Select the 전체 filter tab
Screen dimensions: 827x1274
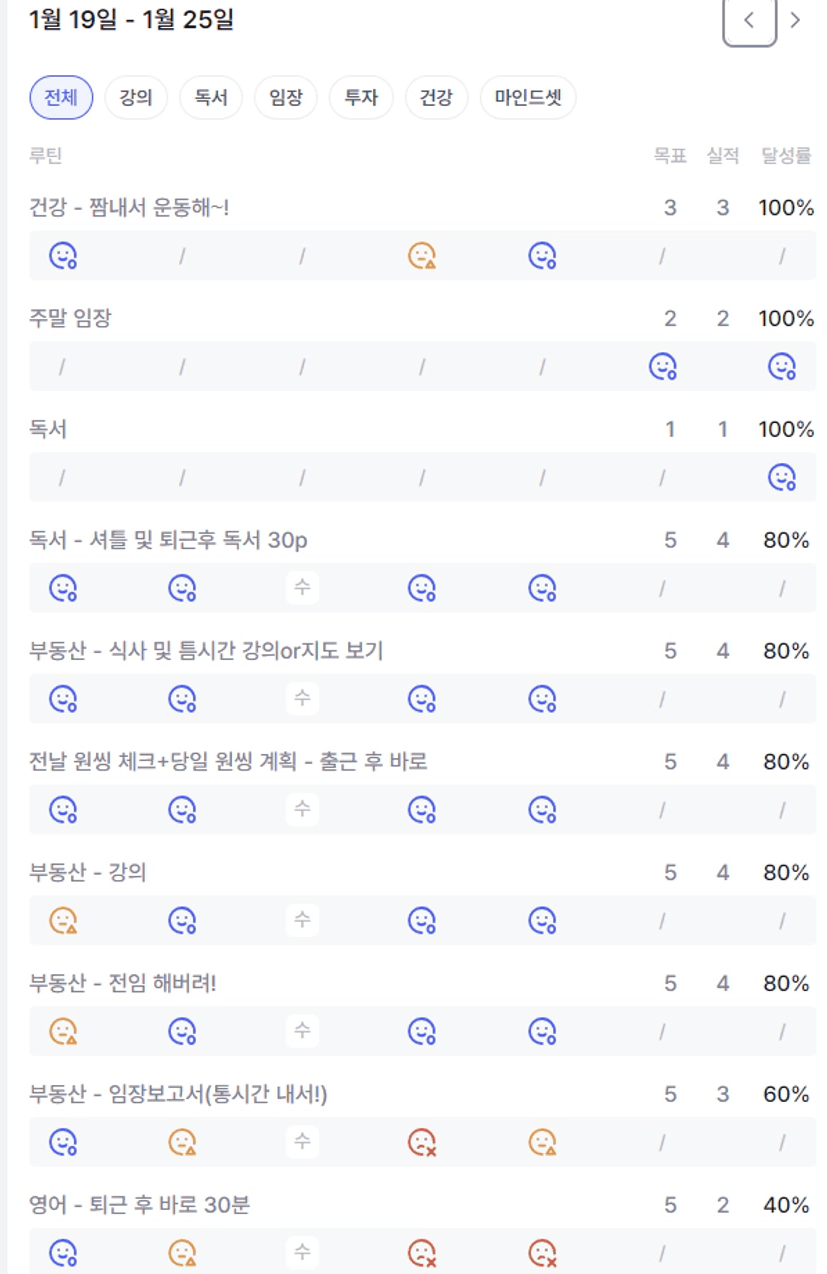pyautogui.click(x=61, y=98)
